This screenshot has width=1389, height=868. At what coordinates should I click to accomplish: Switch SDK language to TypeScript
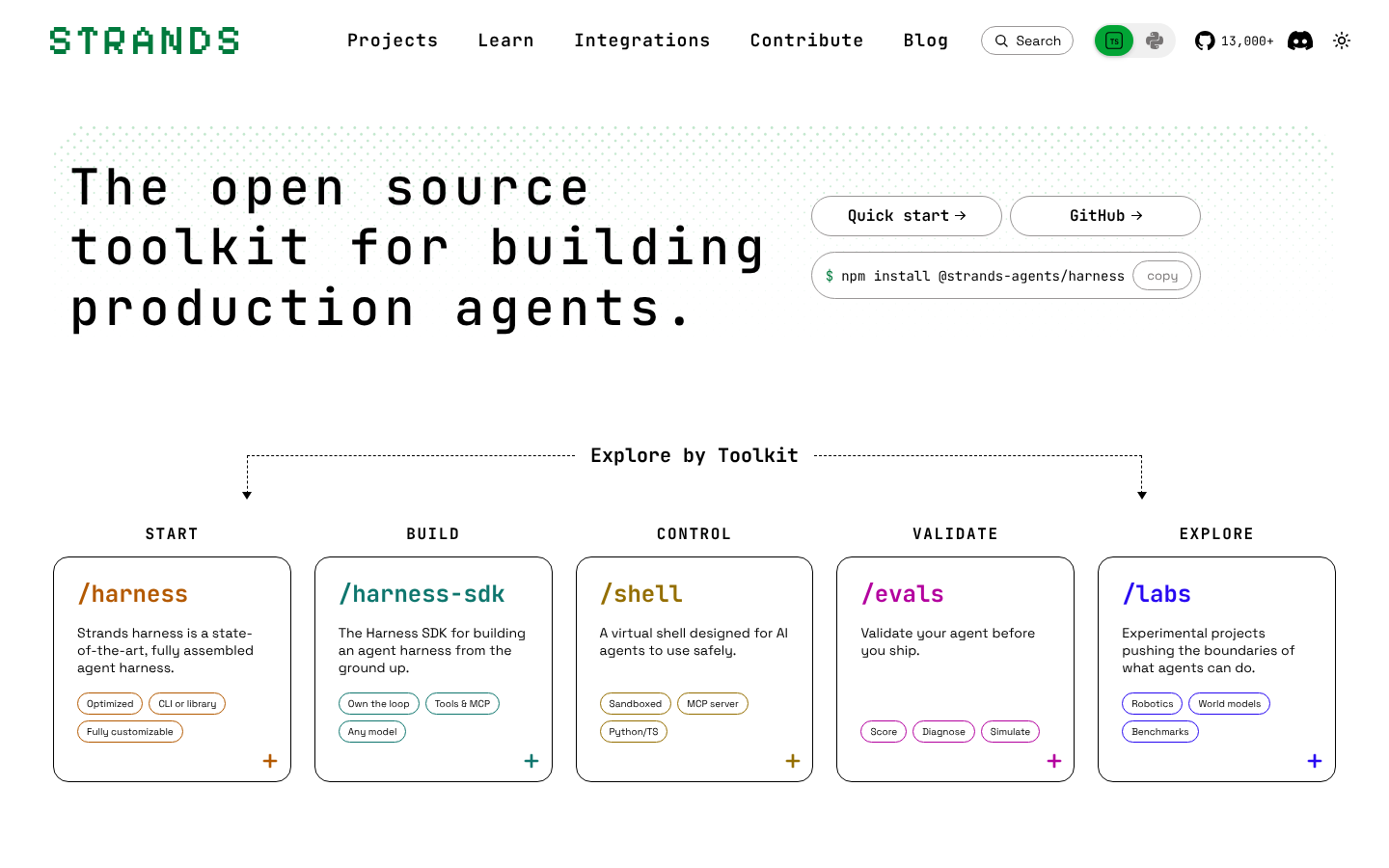pyautogui.click(x=1114, y=41)
